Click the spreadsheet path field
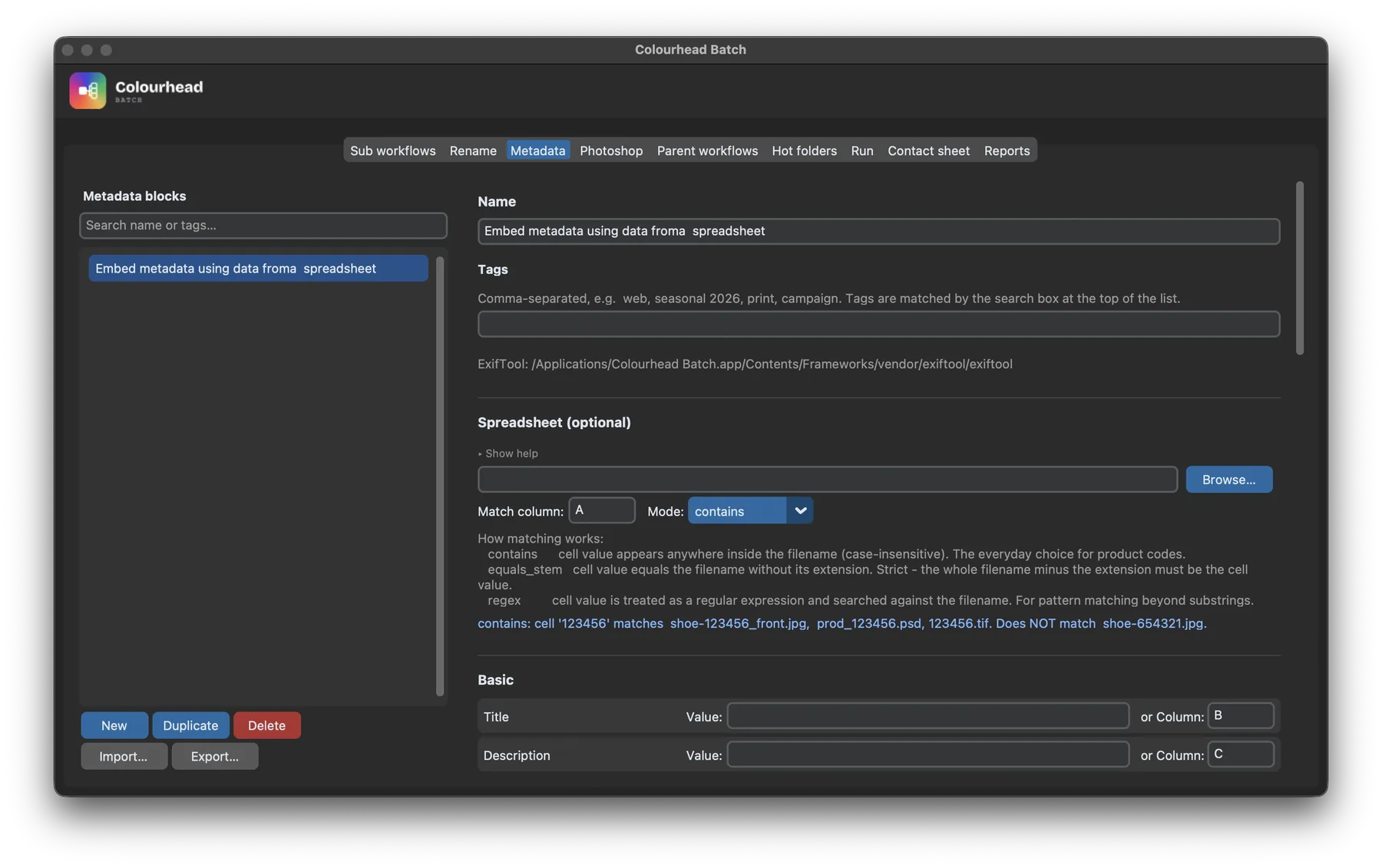 (828, 480)
